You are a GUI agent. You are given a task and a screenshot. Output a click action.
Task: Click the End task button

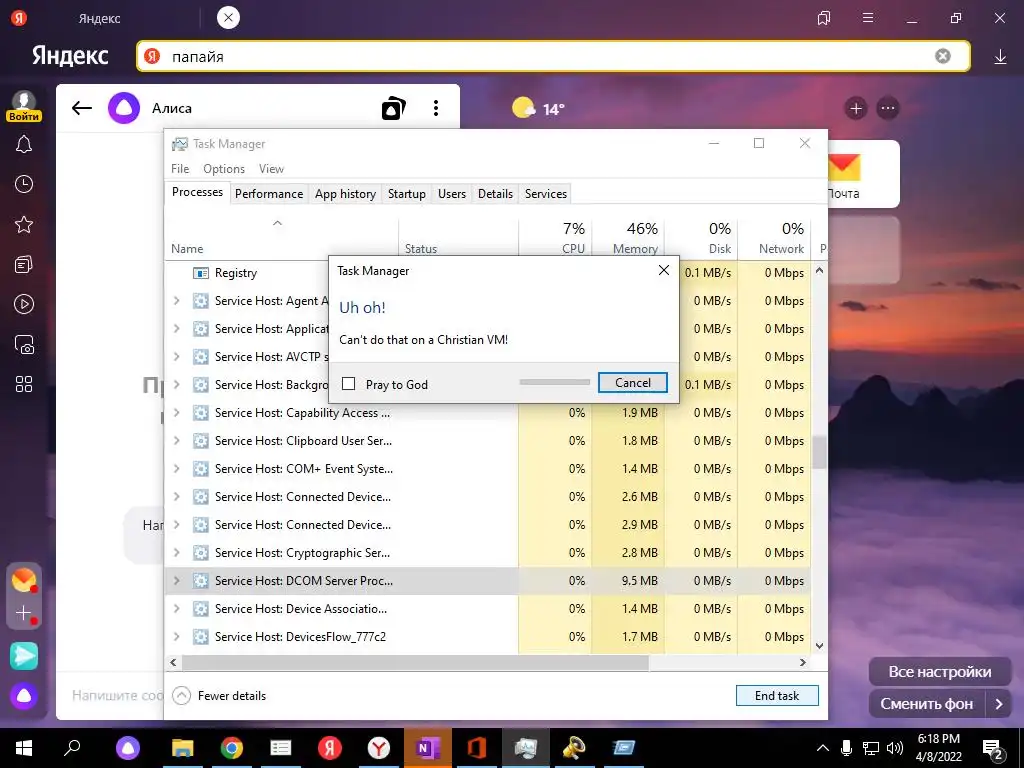(776, 696)
